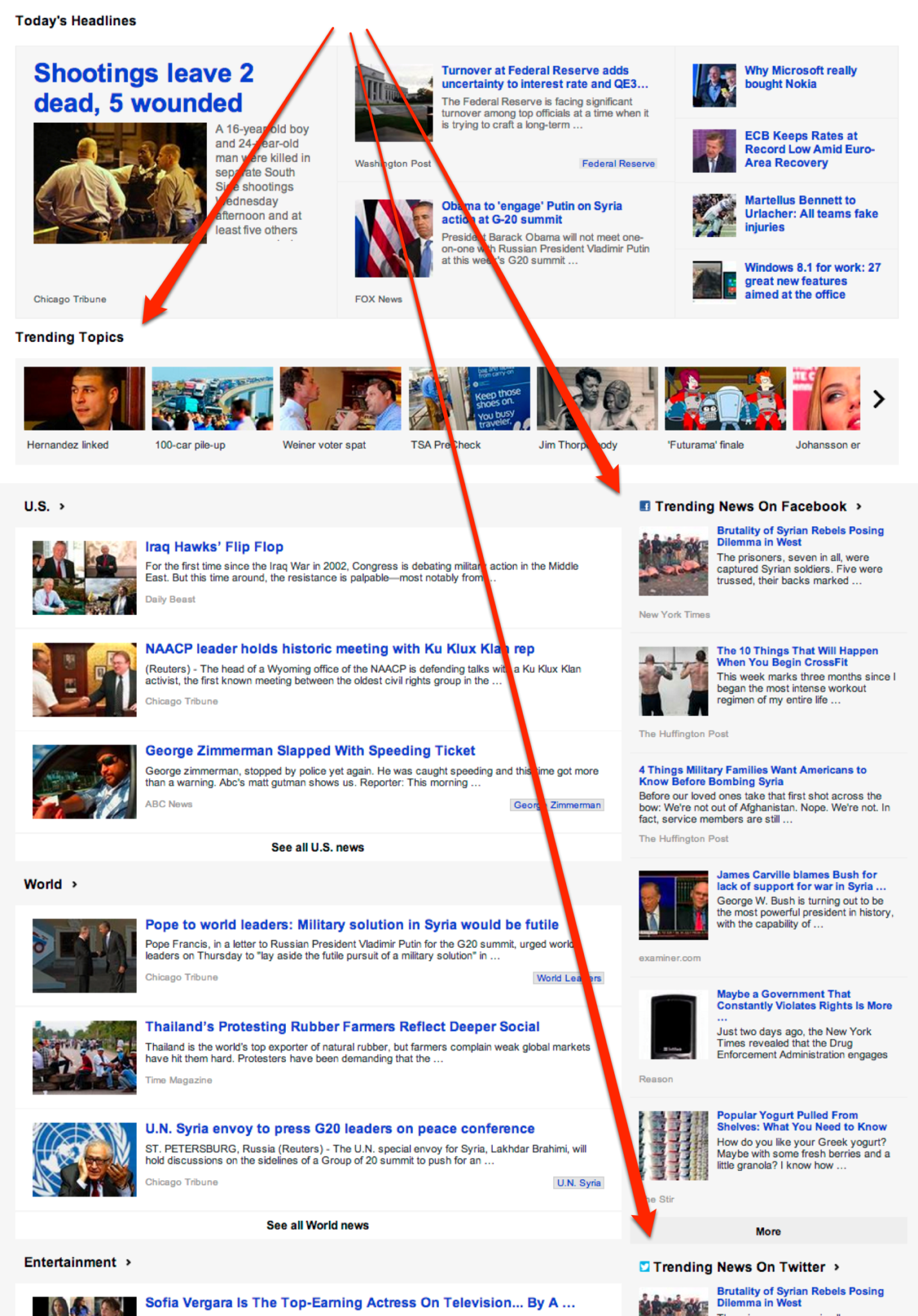
Task: Click the 'World' section heading
Action: (x=43, y=884)
